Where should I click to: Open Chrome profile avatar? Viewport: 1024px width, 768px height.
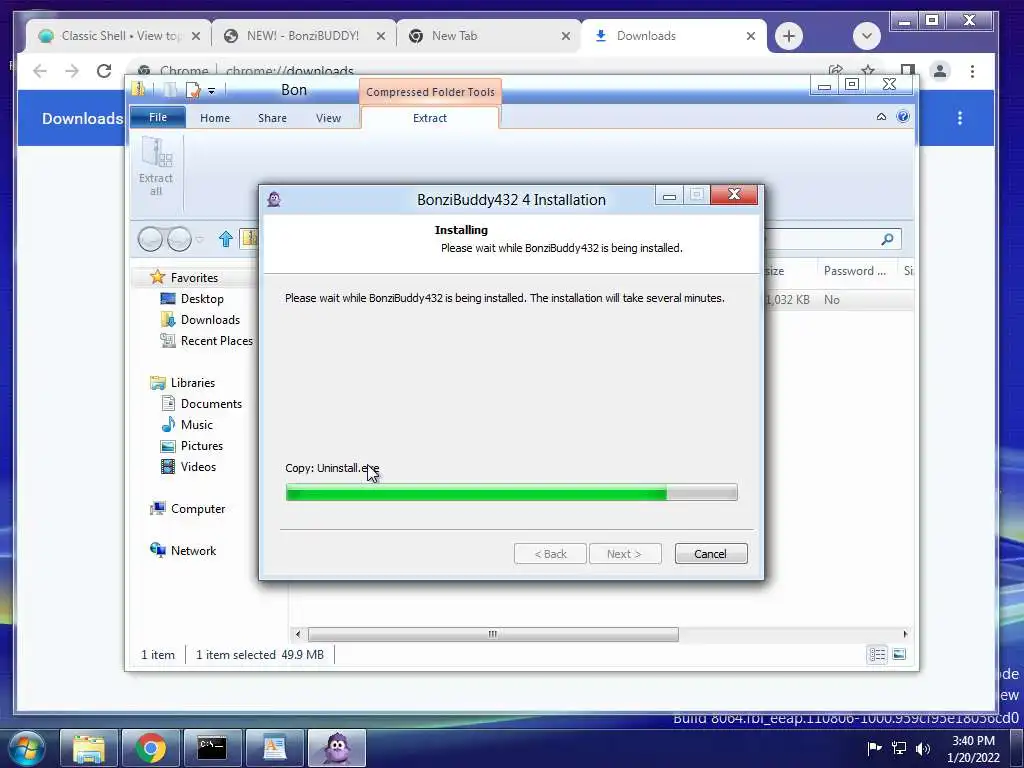tap(940, 71)
